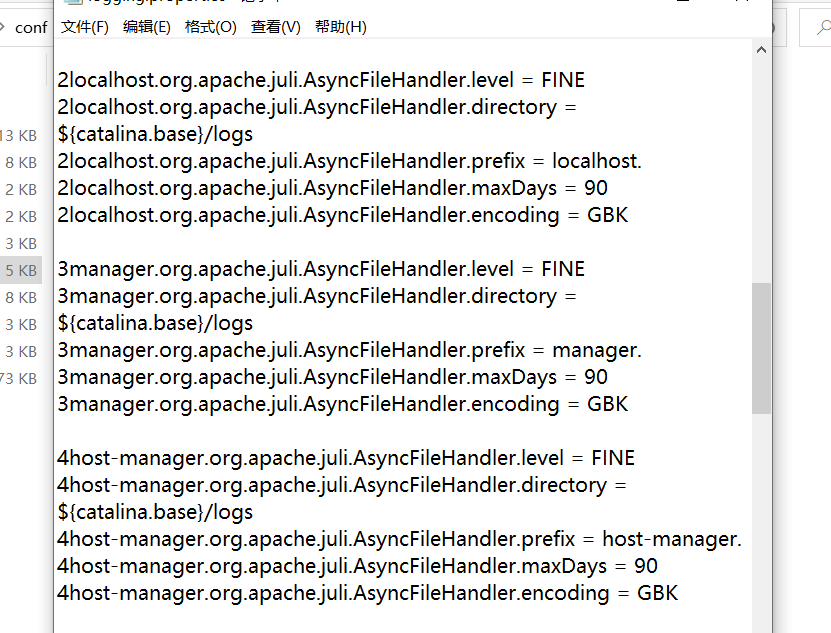
Task: Select the 13 KB file row in Explorer
Action: tap(19, 136)
